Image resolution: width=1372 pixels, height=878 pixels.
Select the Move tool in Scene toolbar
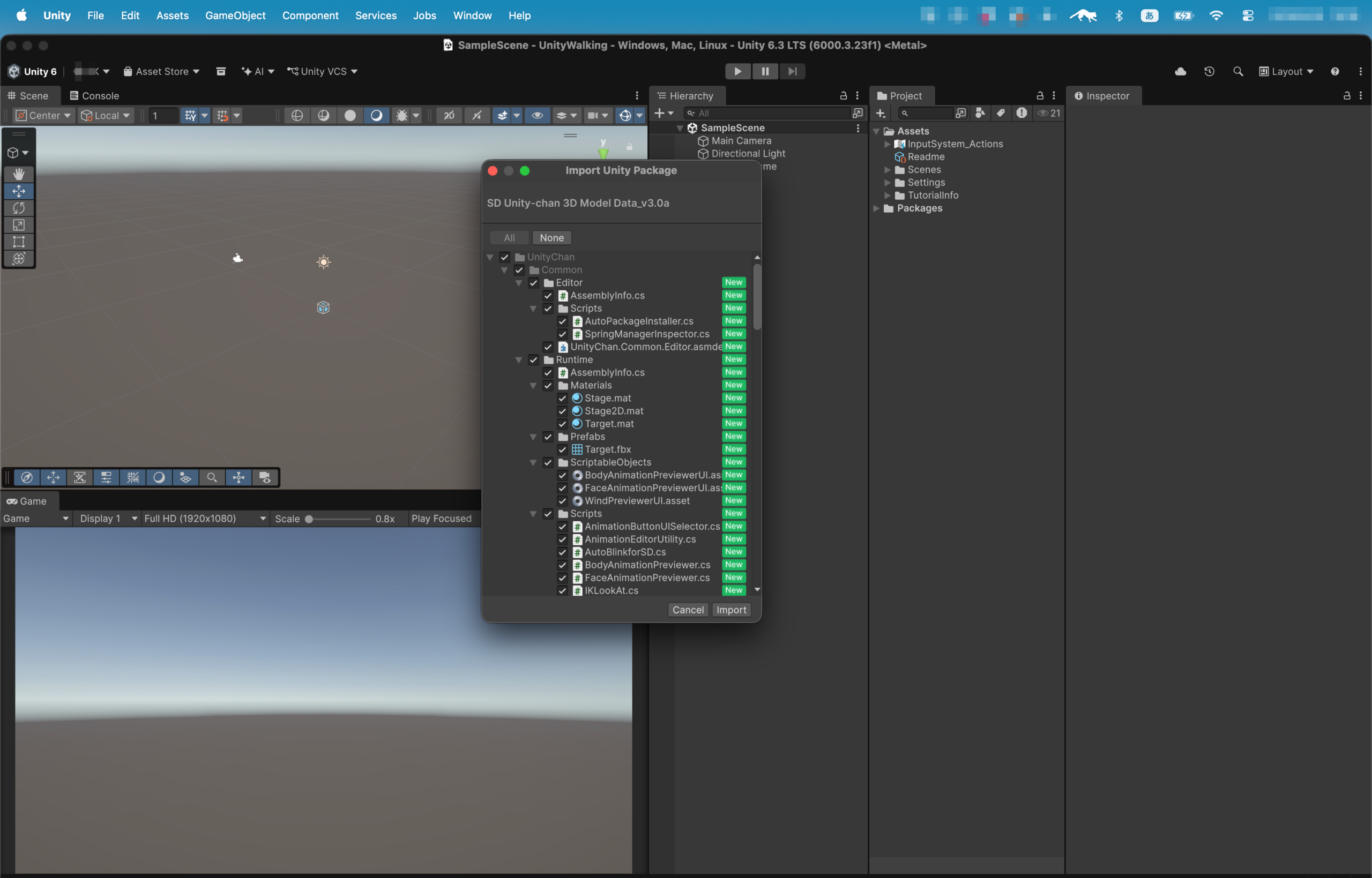pos(19,191)
